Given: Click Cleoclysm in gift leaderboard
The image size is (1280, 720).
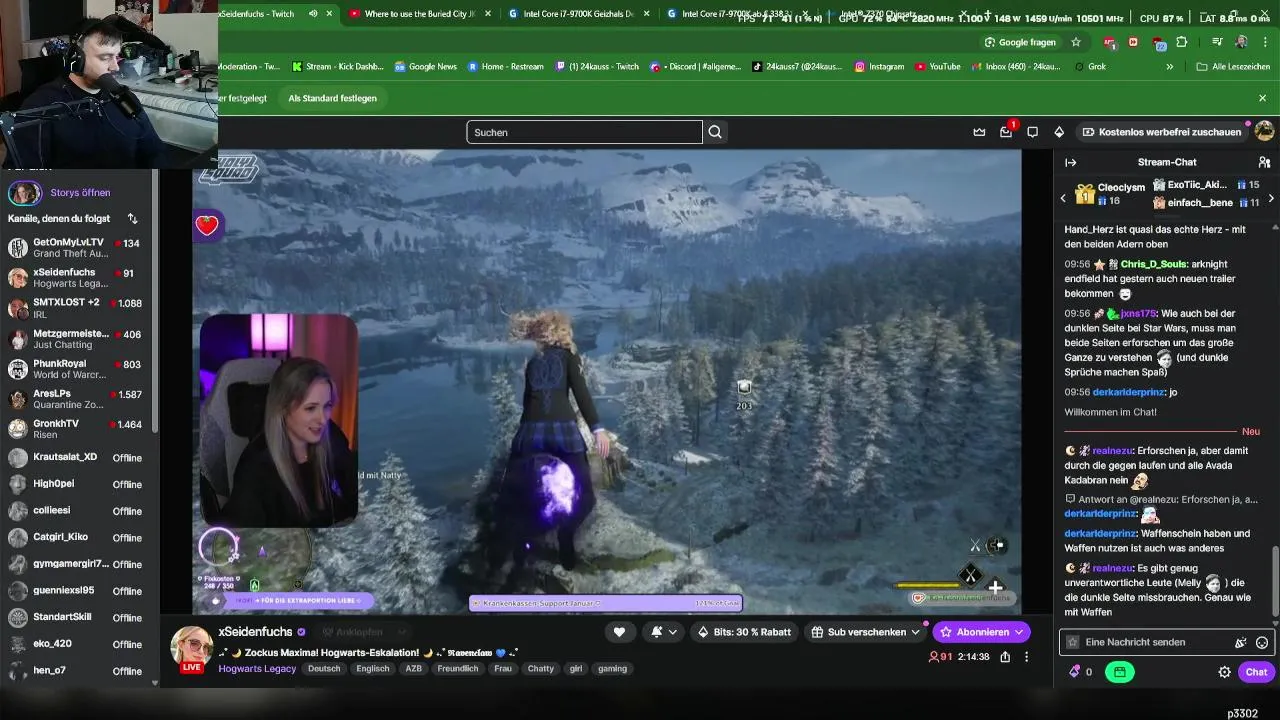Looking at the screenshot, I should pos(1121,187).
